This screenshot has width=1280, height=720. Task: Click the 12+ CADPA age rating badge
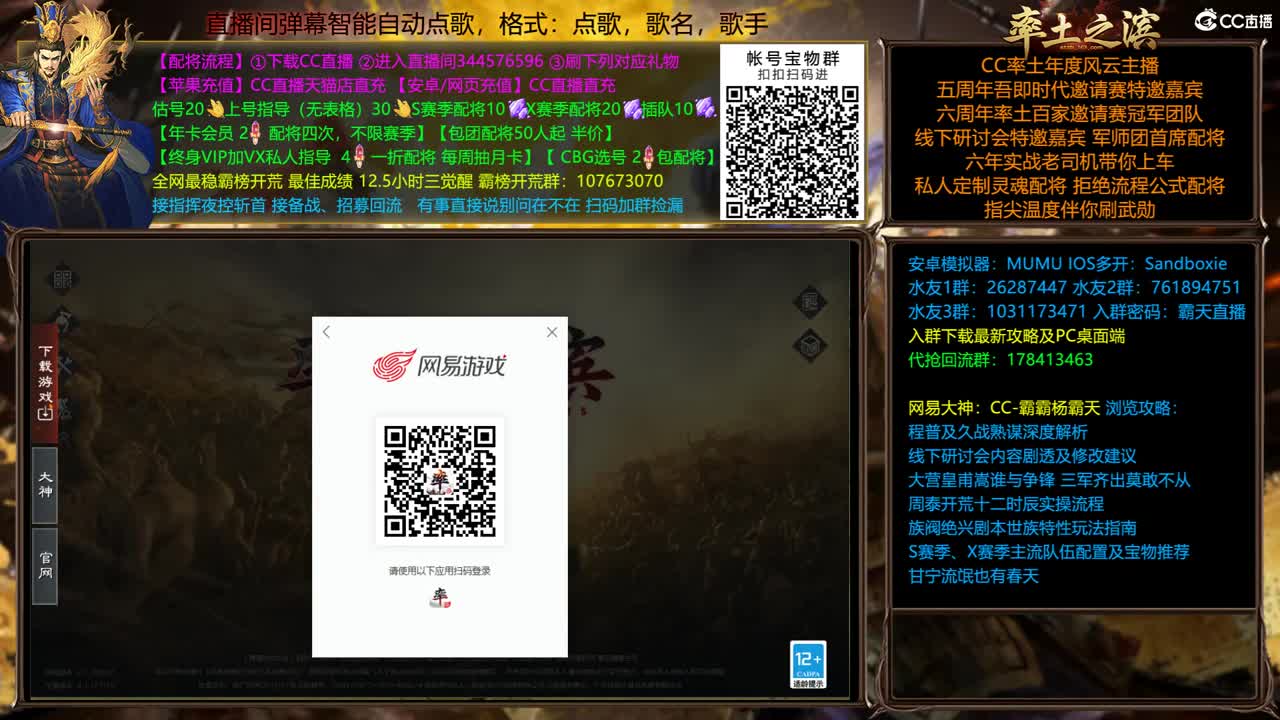pyautogui.click(x=808, y=665)
